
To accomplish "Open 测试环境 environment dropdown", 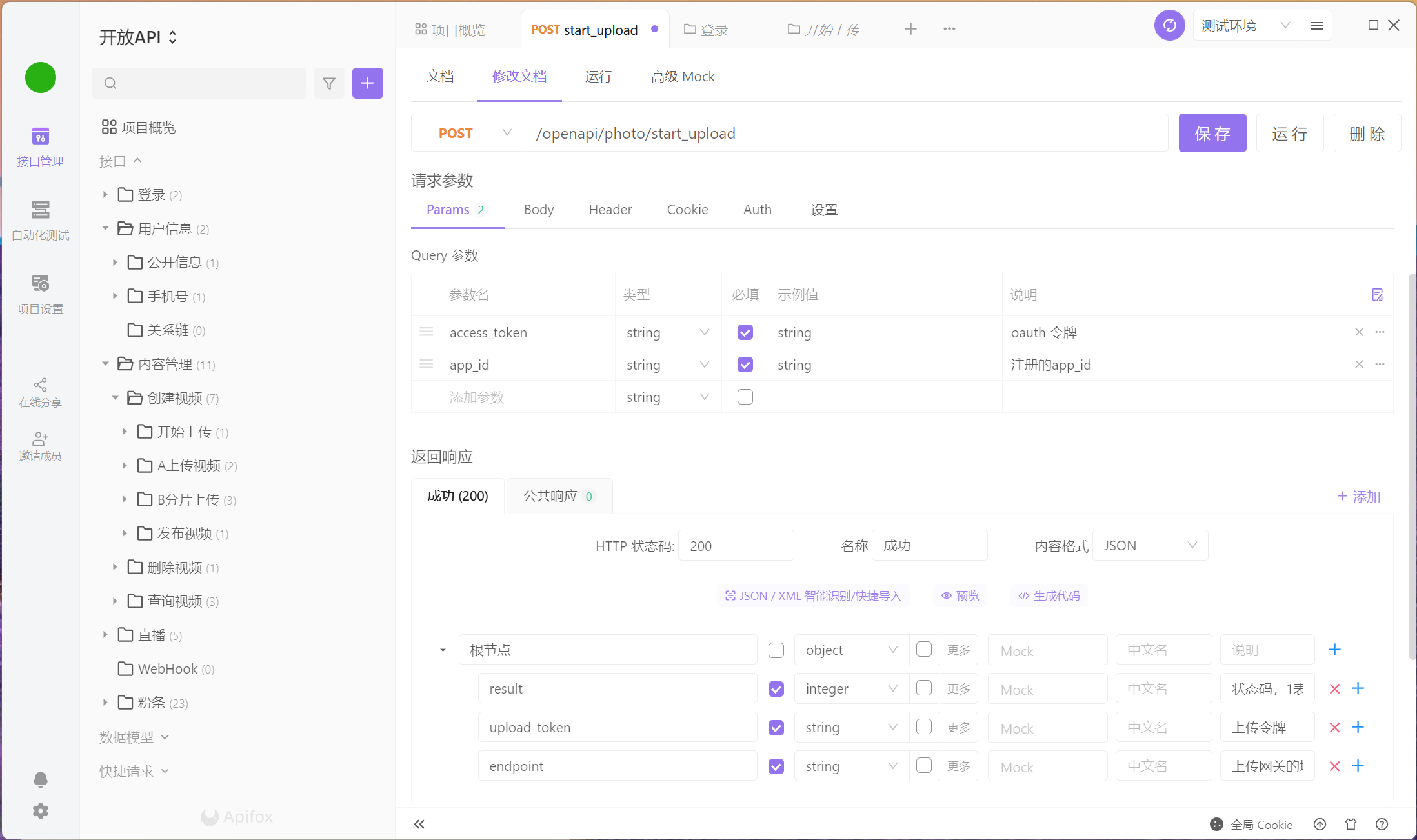I will pyautogui.click(x=1246, y=26).
